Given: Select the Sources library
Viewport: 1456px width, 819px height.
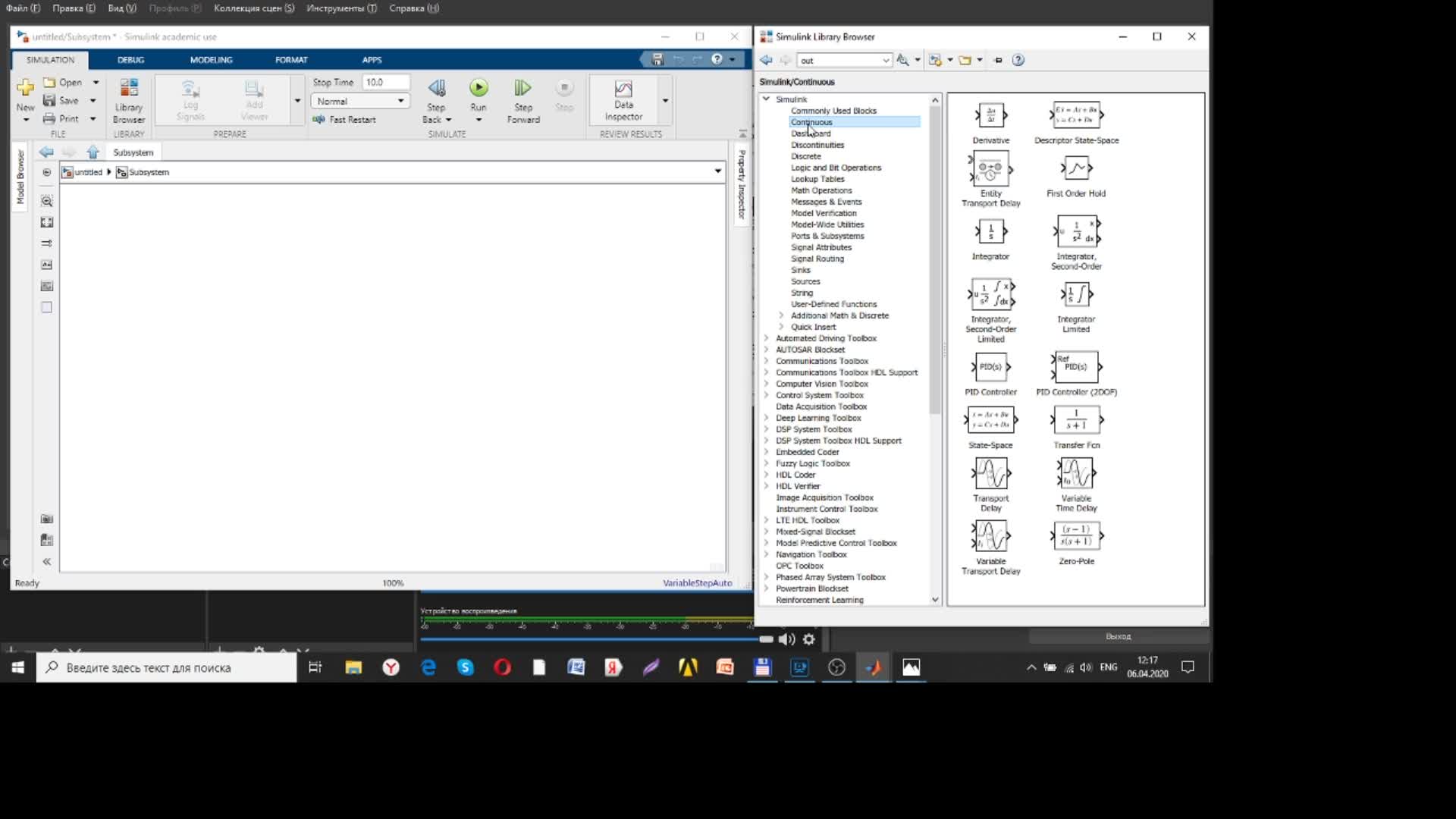Looking at the screenshot, I should (805, 281).
